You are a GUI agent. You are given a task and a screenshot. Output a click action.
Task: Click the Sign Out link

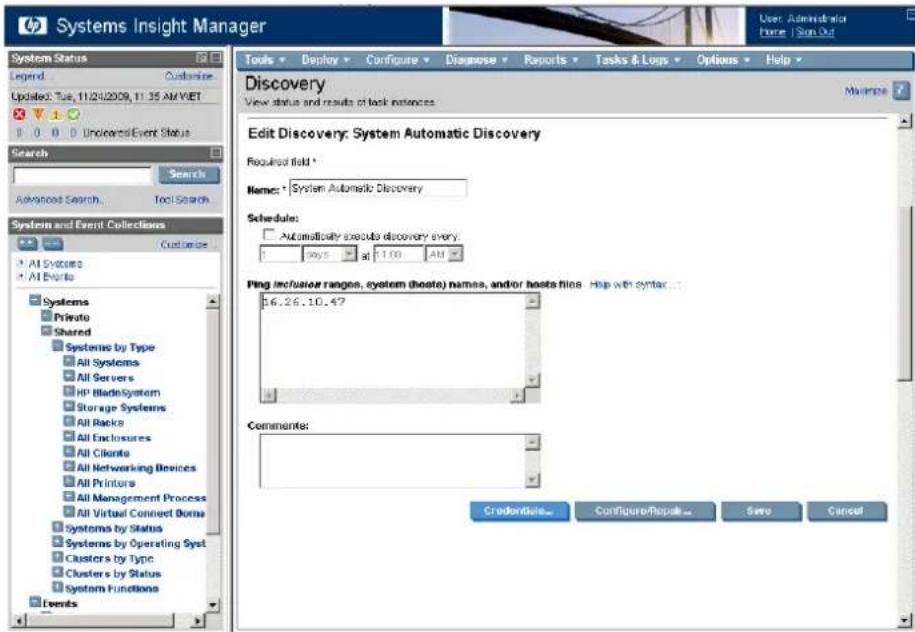(x=815, y=32)
